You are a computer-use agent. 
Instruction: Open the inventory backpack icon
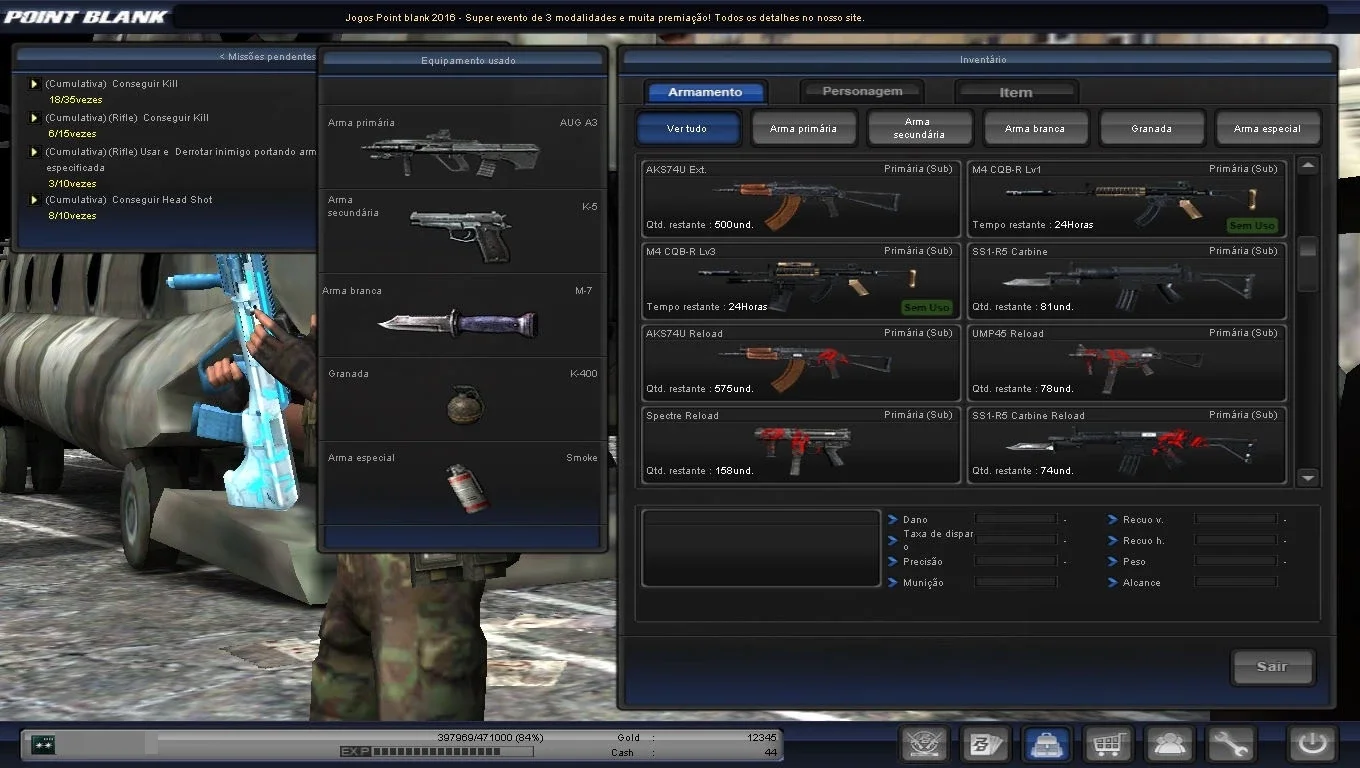(x=1047, y=744)
